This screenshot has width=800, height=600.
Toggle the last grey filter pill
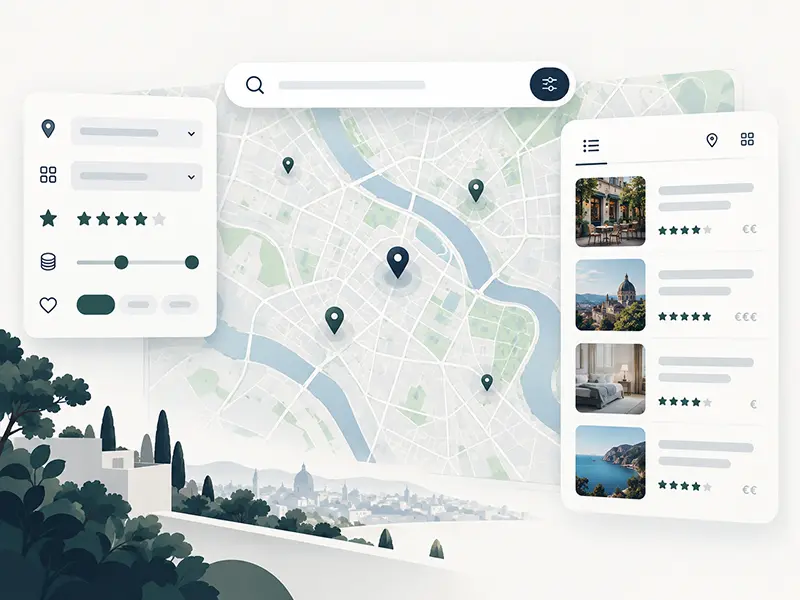[180, 305]
